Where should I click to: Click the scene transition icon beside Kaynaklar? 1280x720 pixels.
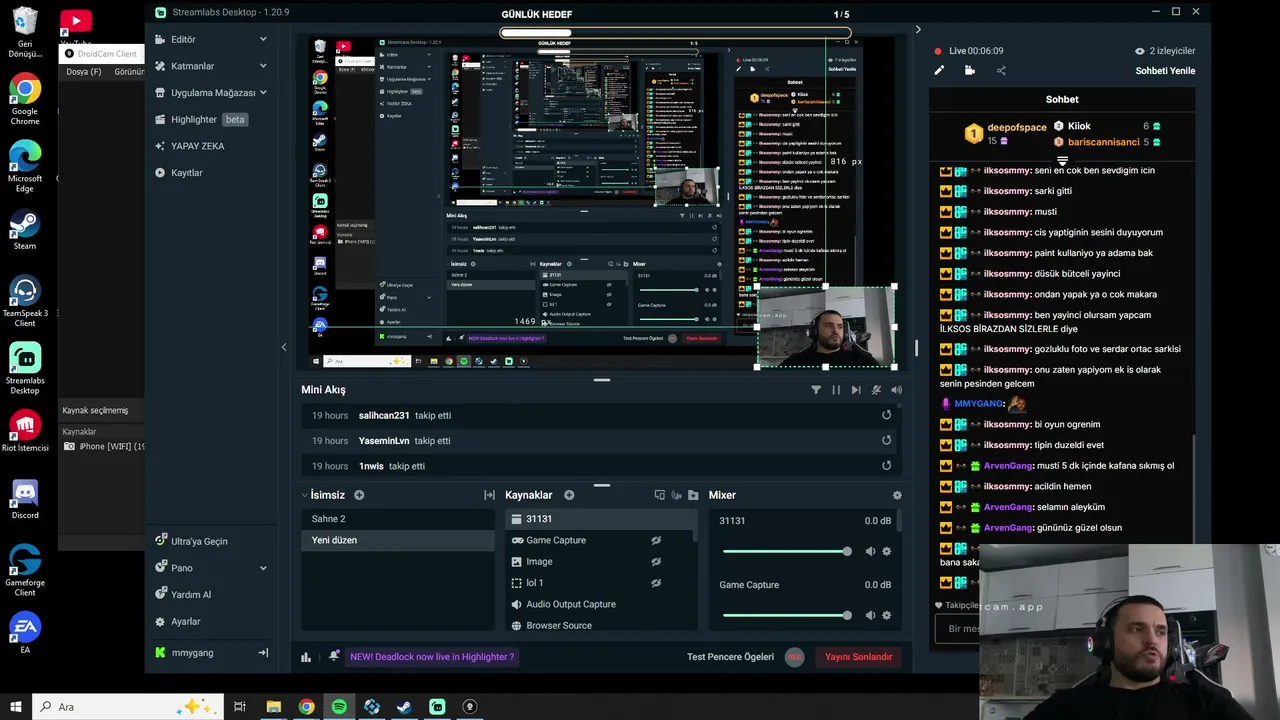[489, 495]
